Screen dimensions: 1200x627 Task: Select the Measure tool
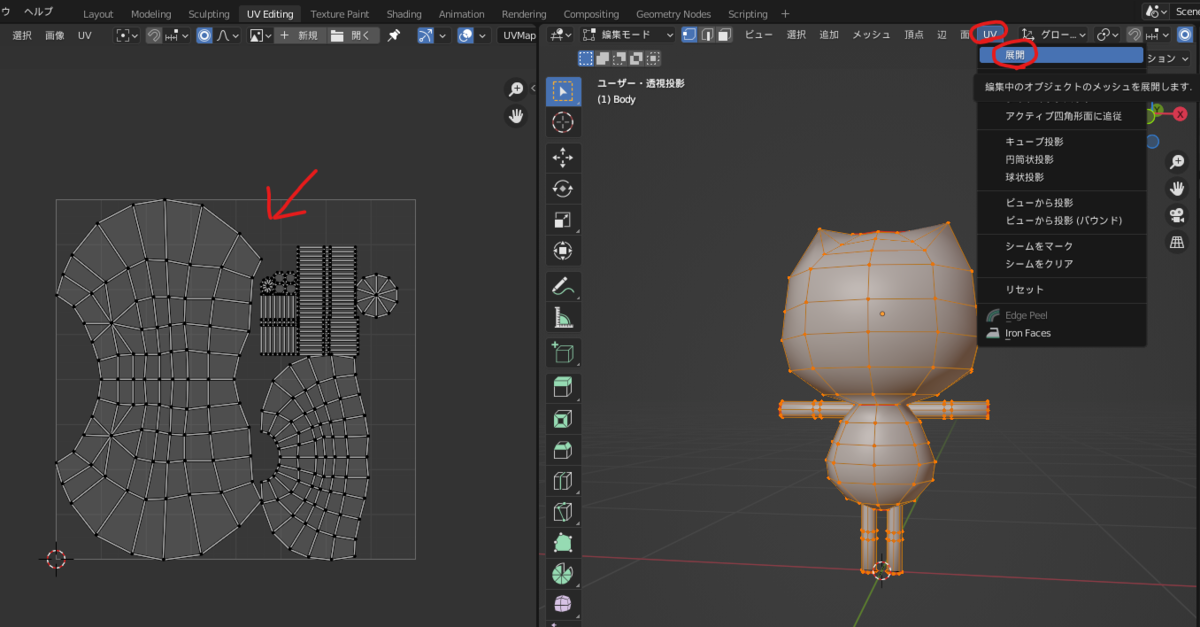[563, 317]
